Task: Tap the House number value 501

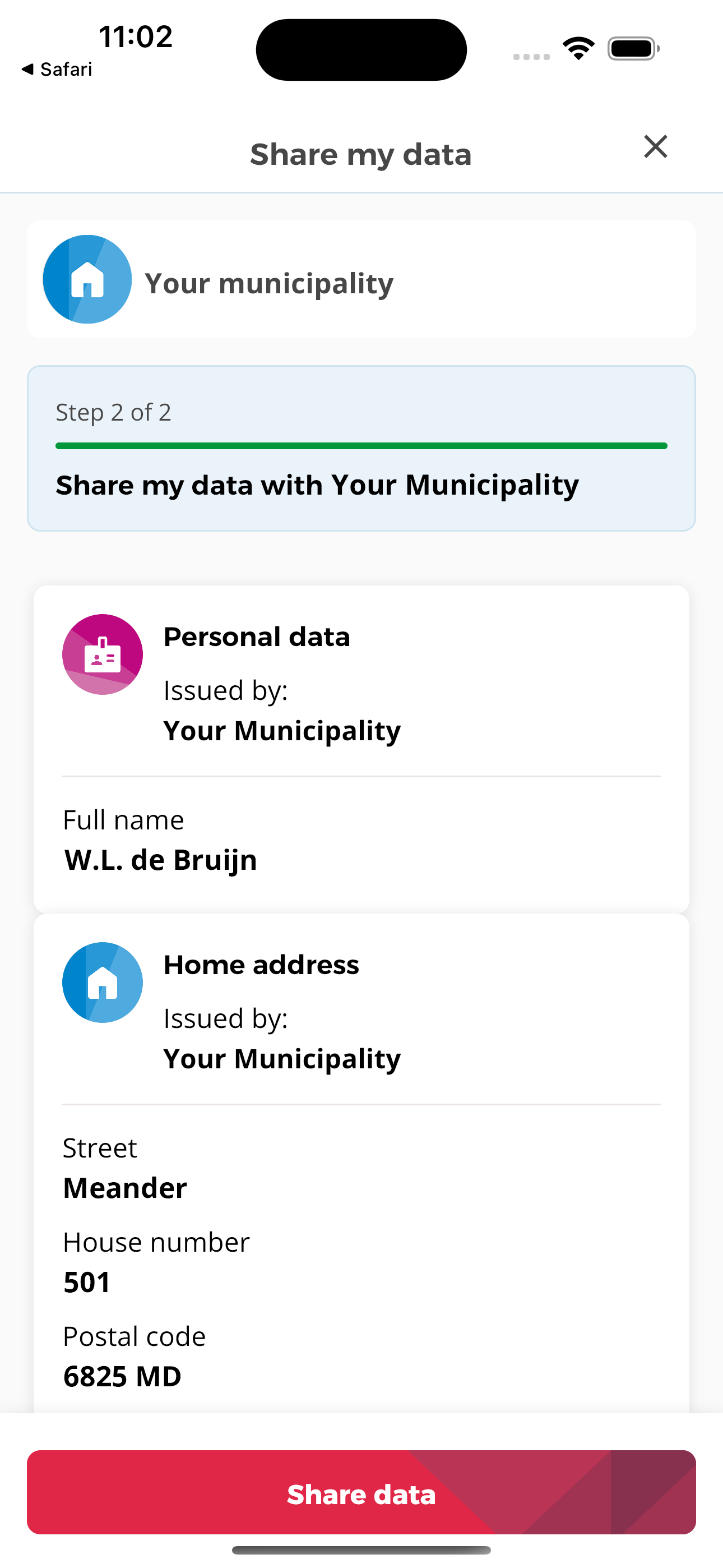Action: tap(87, 1282)
